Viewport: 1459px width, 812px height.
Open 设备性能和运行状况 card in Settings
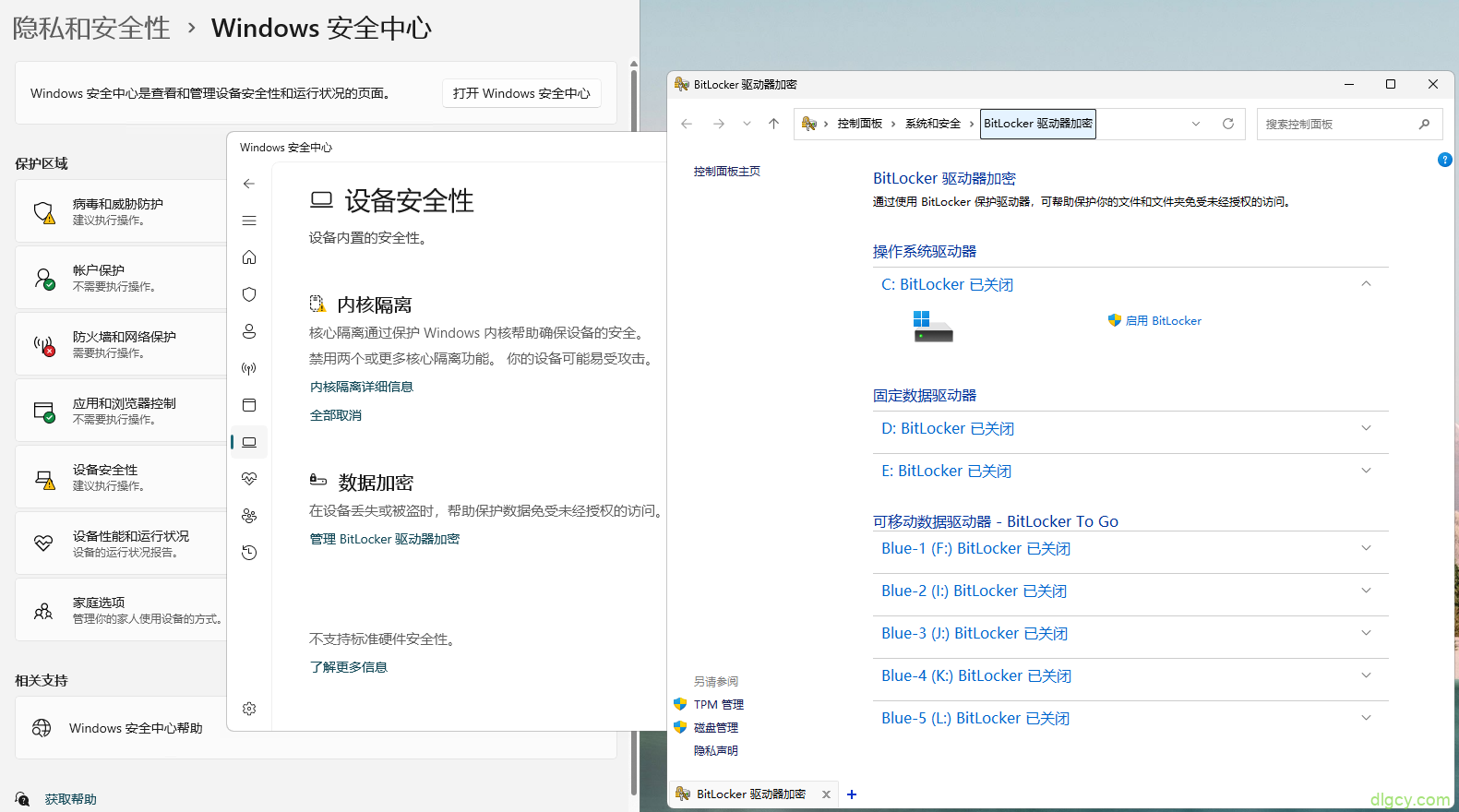pyautogui.click(x=122, y=543)
